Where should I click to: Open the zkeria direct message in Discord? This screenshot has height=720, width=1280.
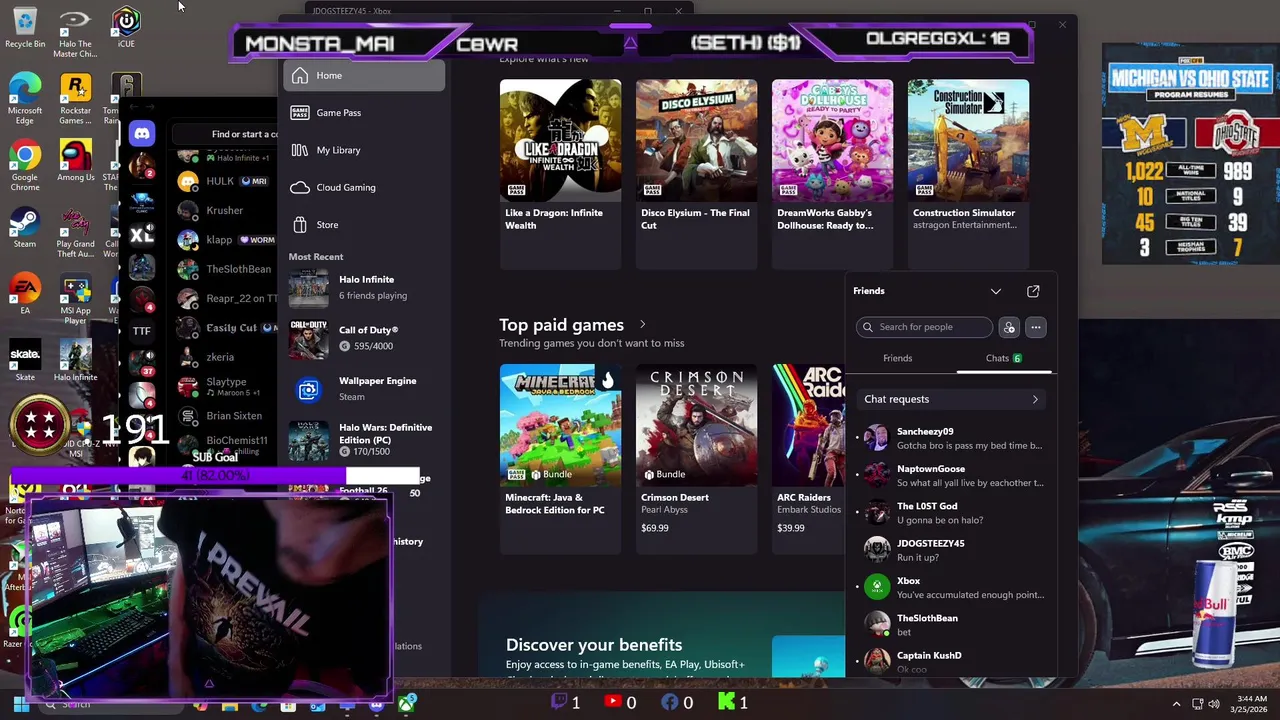click(x=227, y=357)
